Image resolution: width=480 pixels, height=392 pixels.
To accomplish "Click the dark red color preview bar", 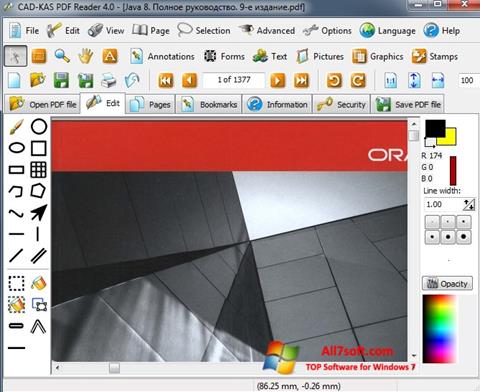I will tap(453, 170).
